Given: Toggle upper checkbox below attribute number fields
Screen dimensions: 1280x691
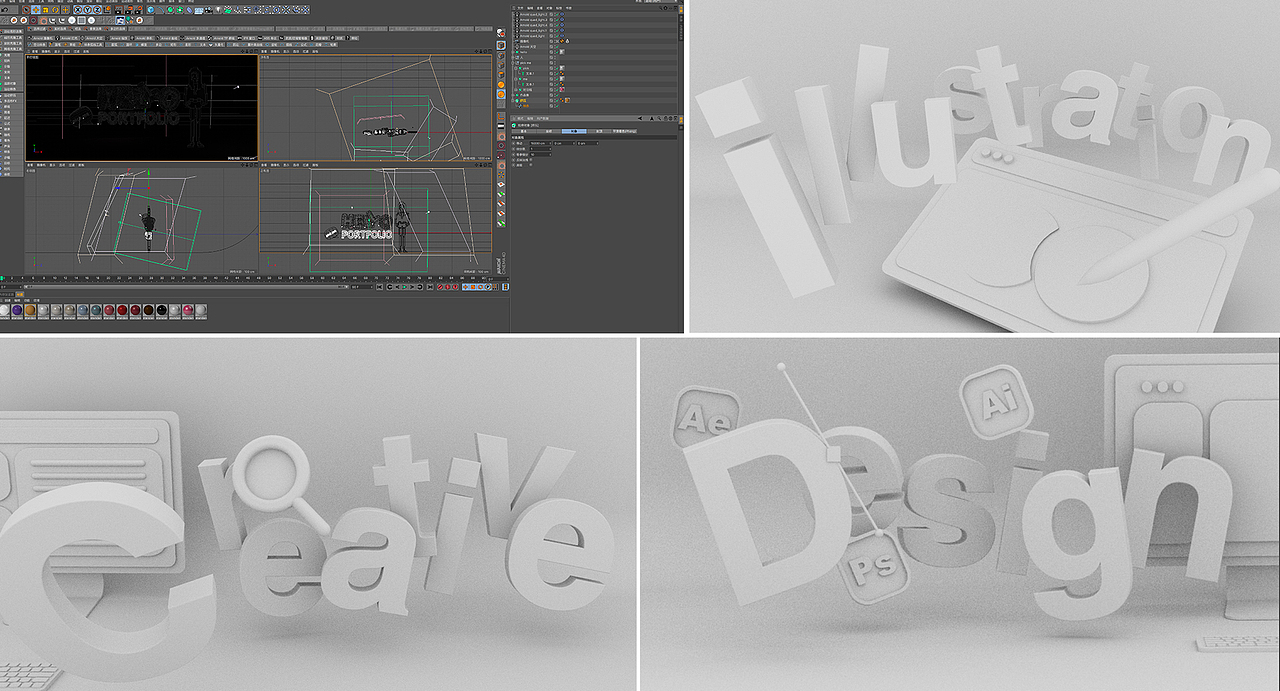Looking at the screenshot, I should click(x=531, y=160).
